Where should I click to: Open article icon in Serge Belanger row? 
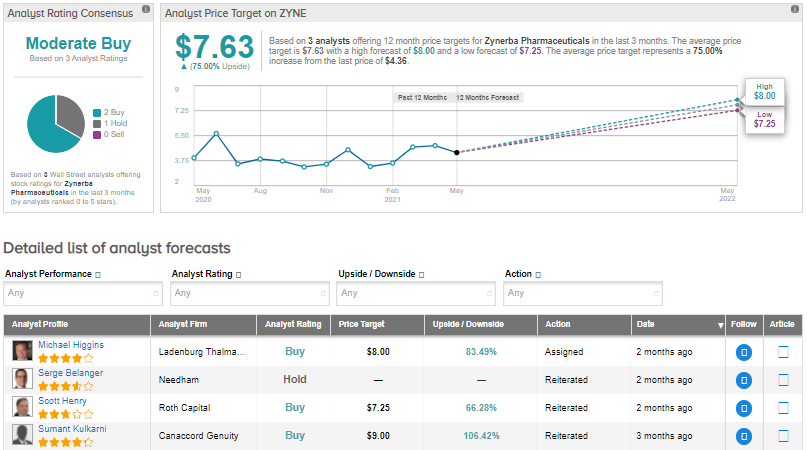783,380
